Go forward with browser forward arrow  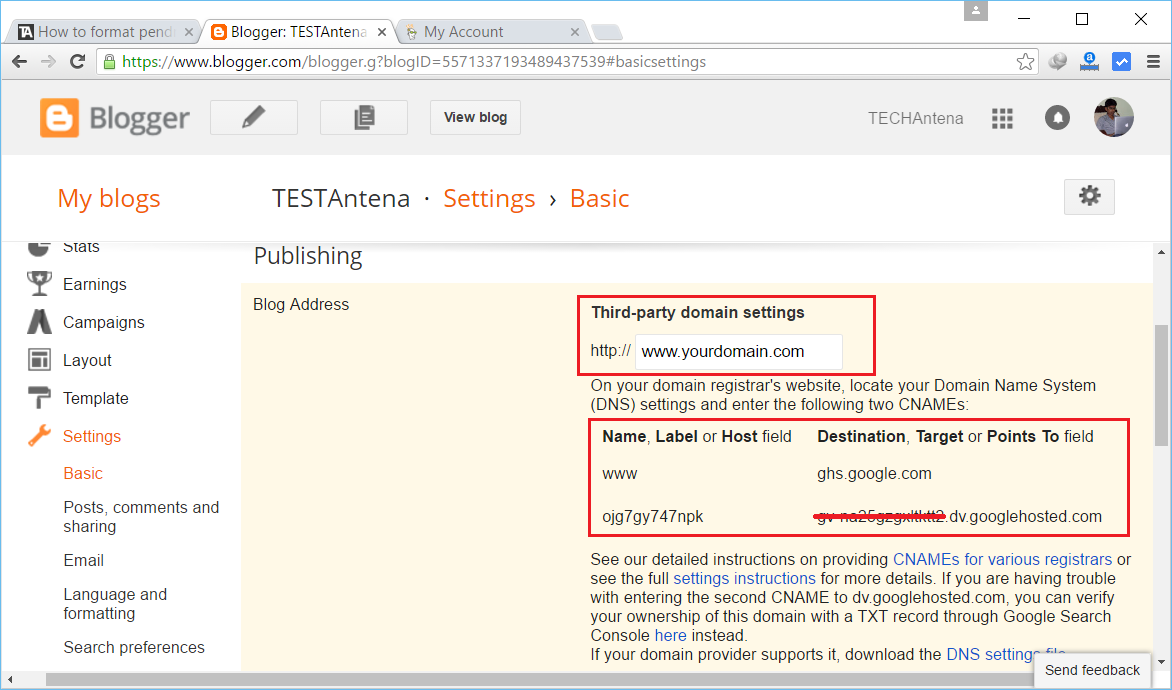[x=49, y=62]
